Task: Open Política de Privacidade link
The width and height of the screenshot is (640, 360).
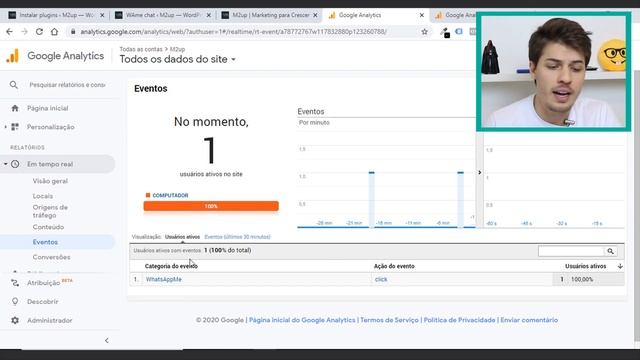Action: click(x=459, y=320)
